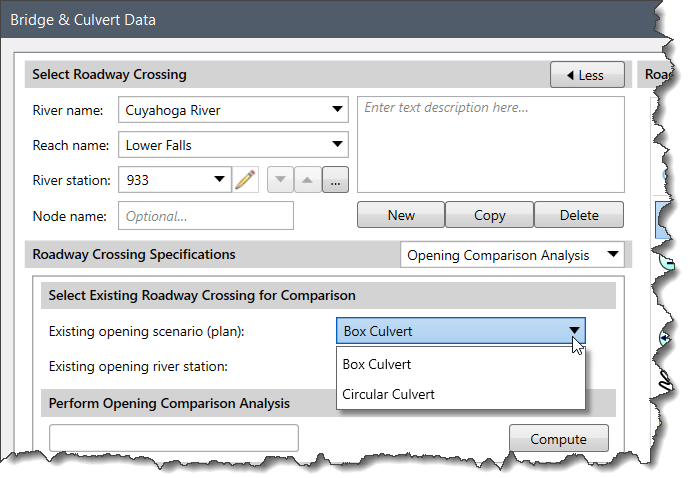Click the text description box
696x478 pixels.
490,145
